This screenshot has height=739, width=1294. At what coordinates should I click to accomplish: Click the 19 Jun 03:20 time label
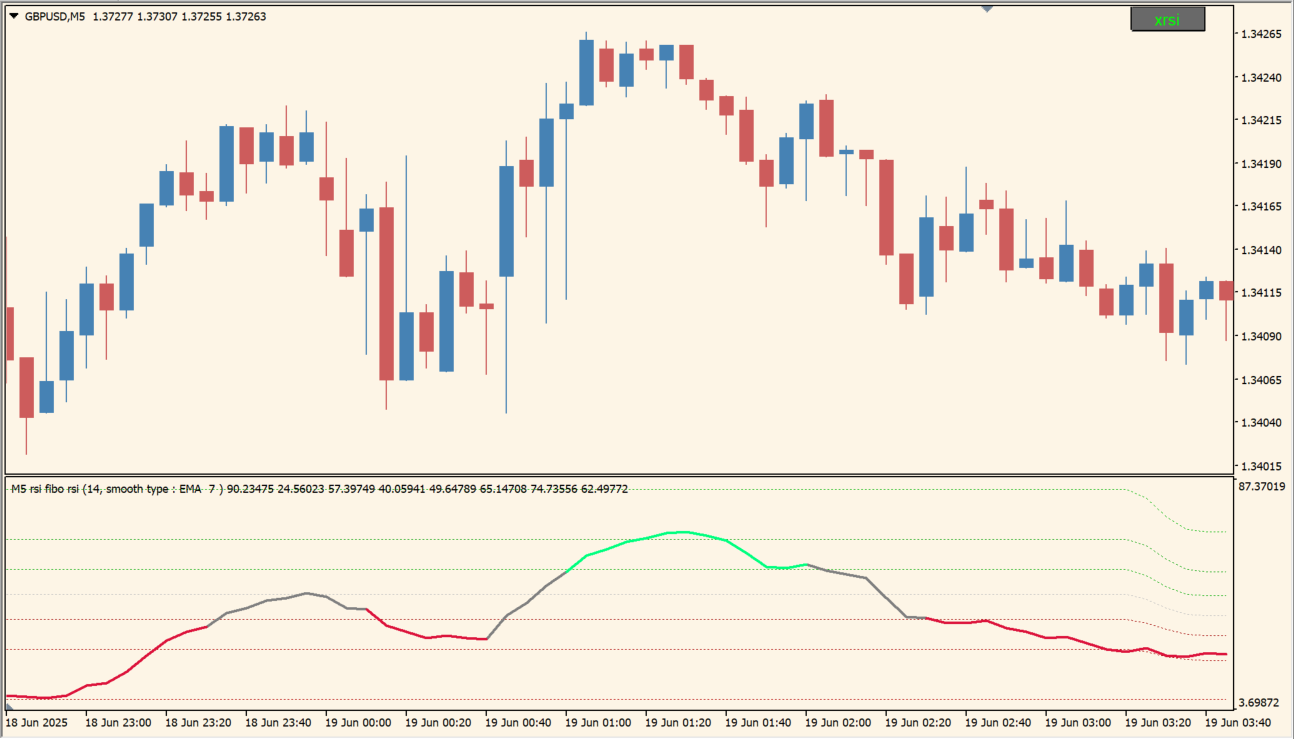click(x=1158, y=721)
